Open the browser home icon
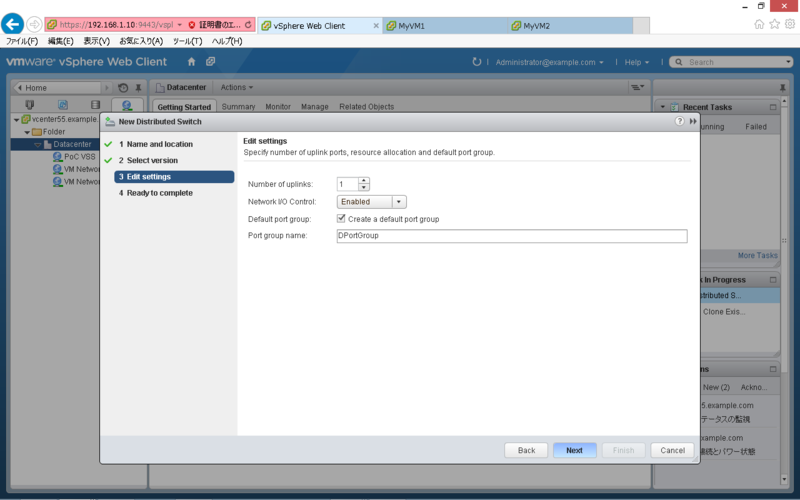This screenshot has width=800, height=500. pos(759,24)
